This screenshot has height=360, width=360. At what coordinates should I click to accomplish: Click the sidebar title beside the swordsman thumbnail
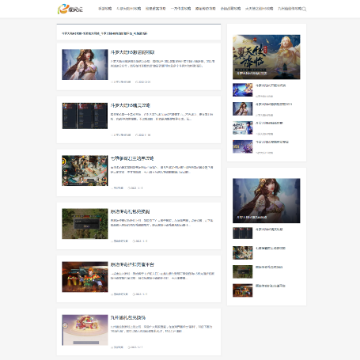pos(269,123)
